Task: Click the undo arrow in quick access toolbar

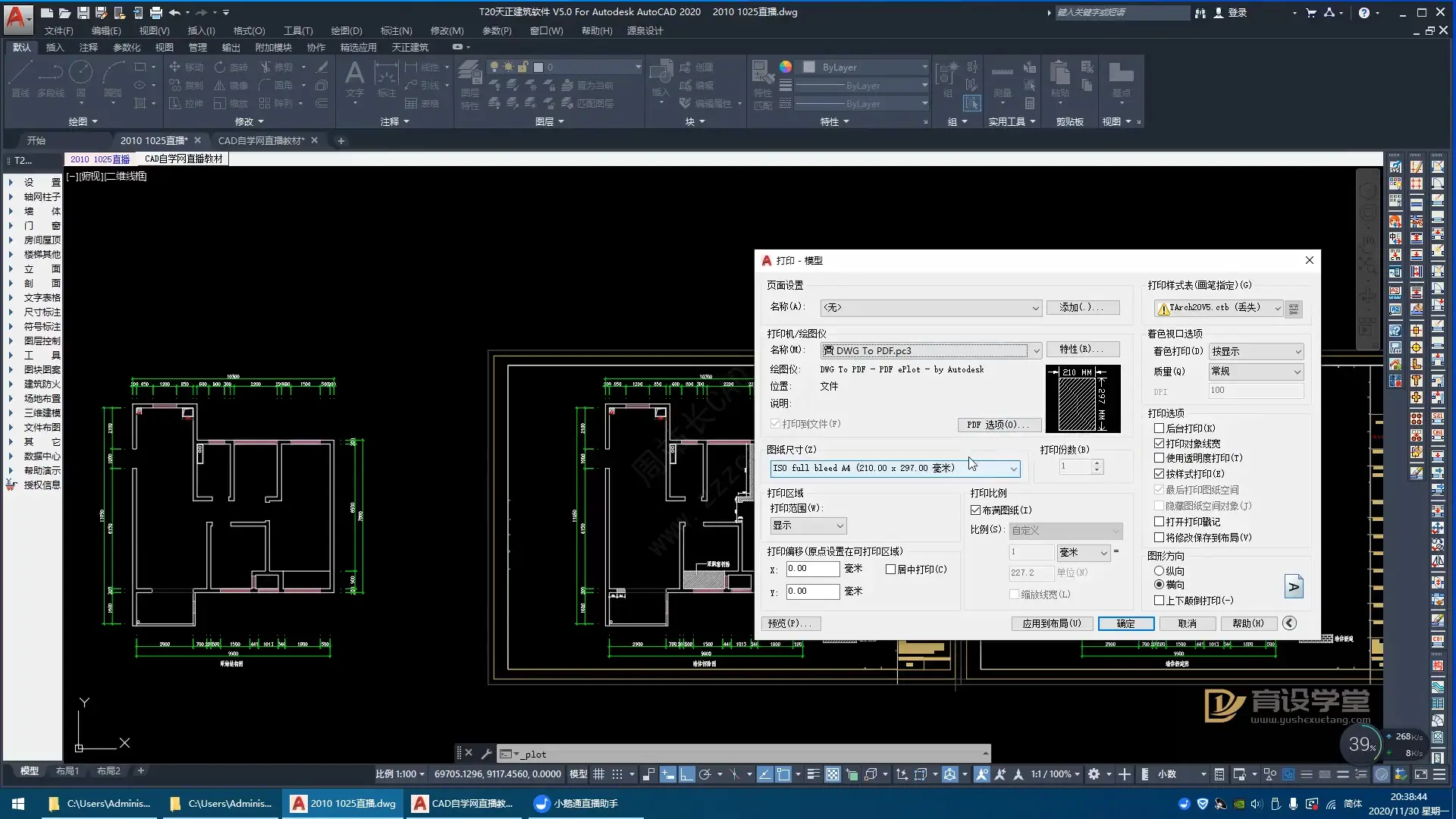Action: point(175,12)
